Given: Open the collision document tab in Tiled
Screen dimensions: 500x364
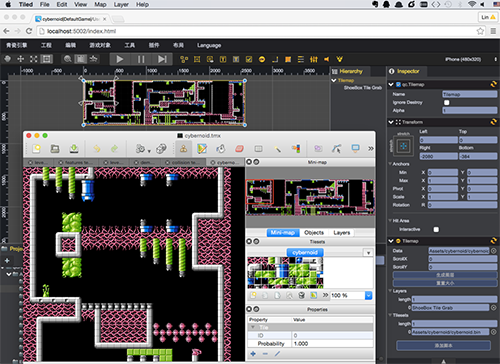Looking at the screenshot, I should pos(183,162).
